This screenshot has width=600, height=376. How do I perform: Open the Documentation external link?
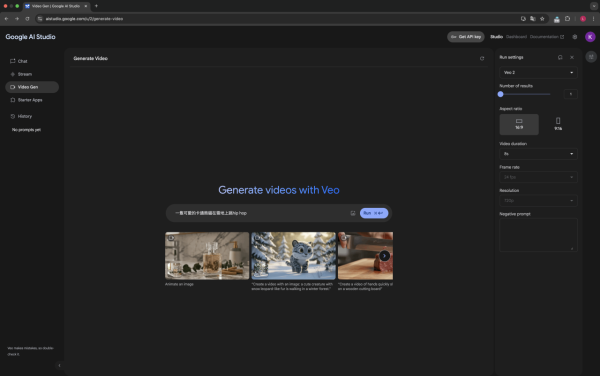coord(547,37)
